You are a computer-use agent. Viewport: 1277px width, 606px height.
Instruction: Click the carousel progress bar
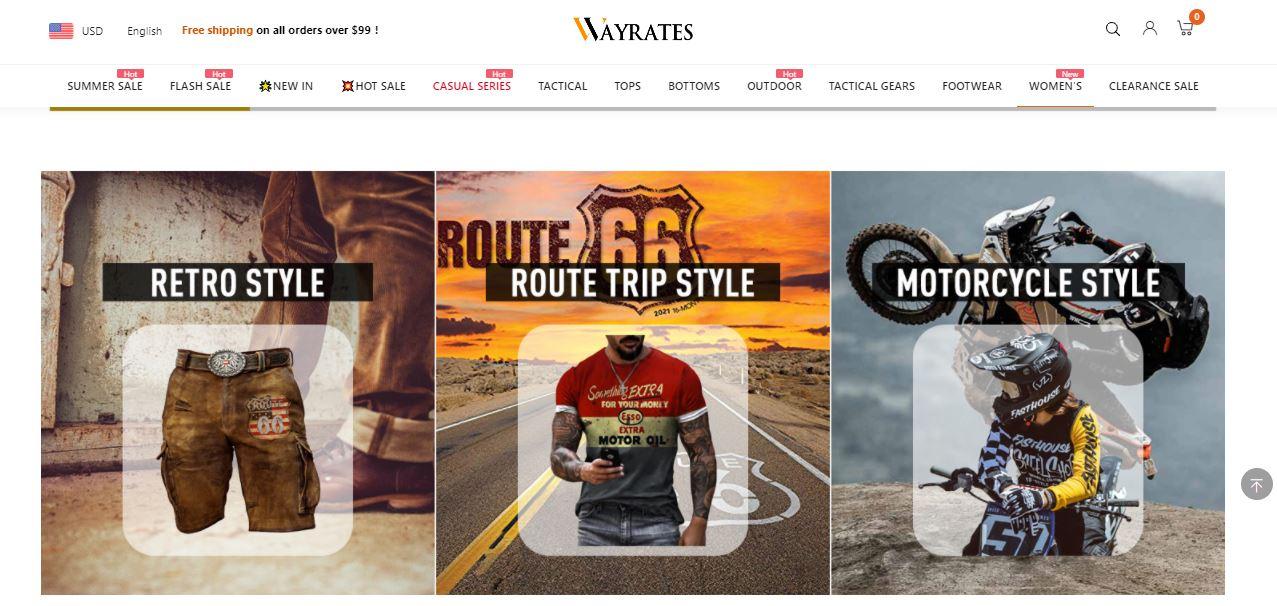tap(633, 108)
